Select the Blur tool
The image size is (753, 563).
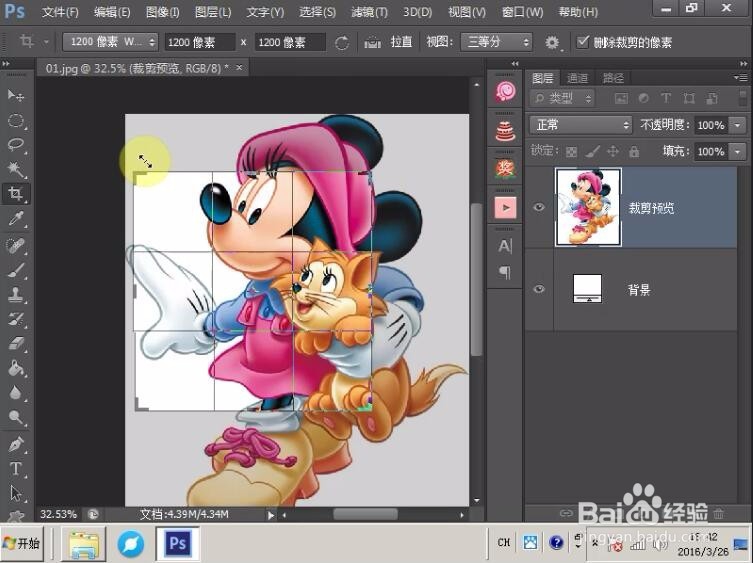[x=15, y=392]
